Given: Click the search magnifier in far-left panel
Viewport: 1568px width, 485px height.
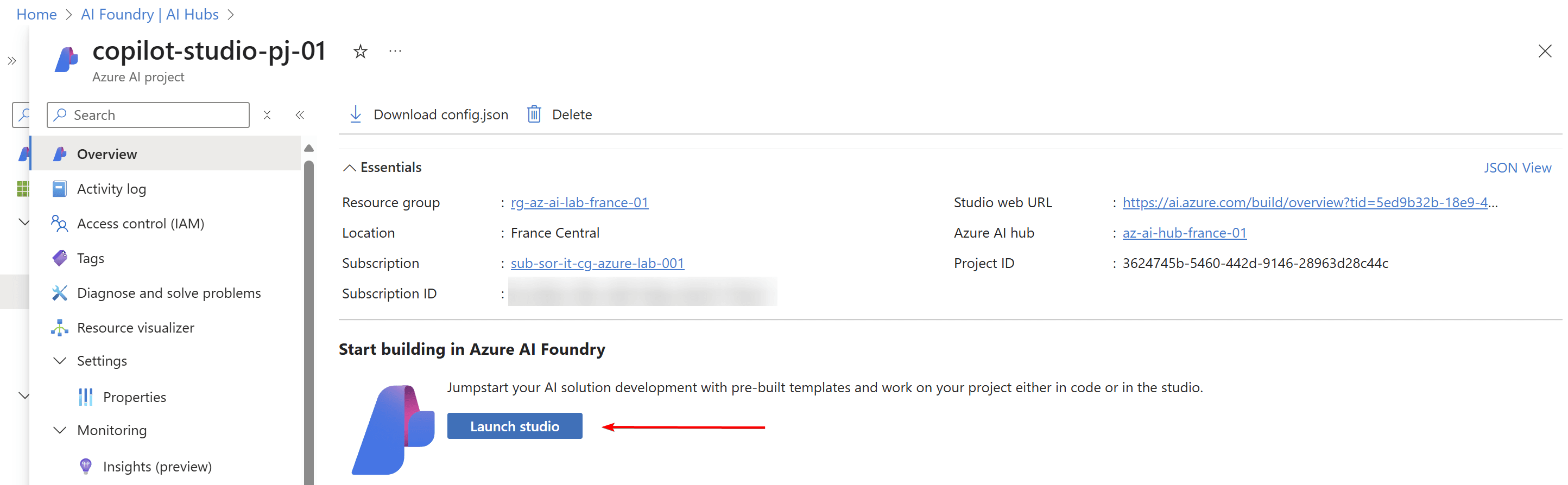Looking at the screenshot, I should (x=23, y=114).
